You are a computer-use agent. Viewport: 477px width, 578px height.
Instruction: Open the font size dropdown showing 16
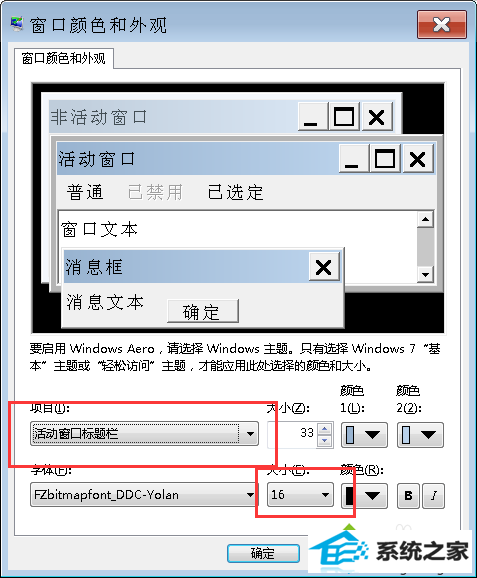300,495
